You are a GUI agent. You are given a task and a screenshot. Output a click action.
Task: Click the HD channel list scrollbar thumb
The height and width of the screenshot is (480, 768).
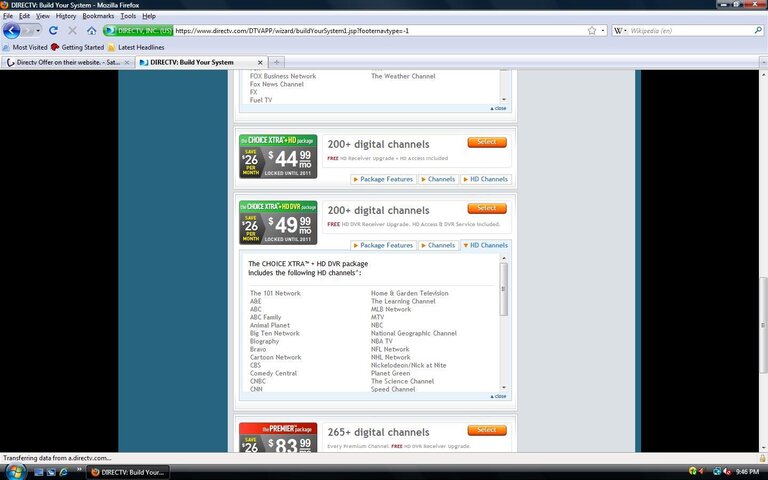(x=504, y=289)
